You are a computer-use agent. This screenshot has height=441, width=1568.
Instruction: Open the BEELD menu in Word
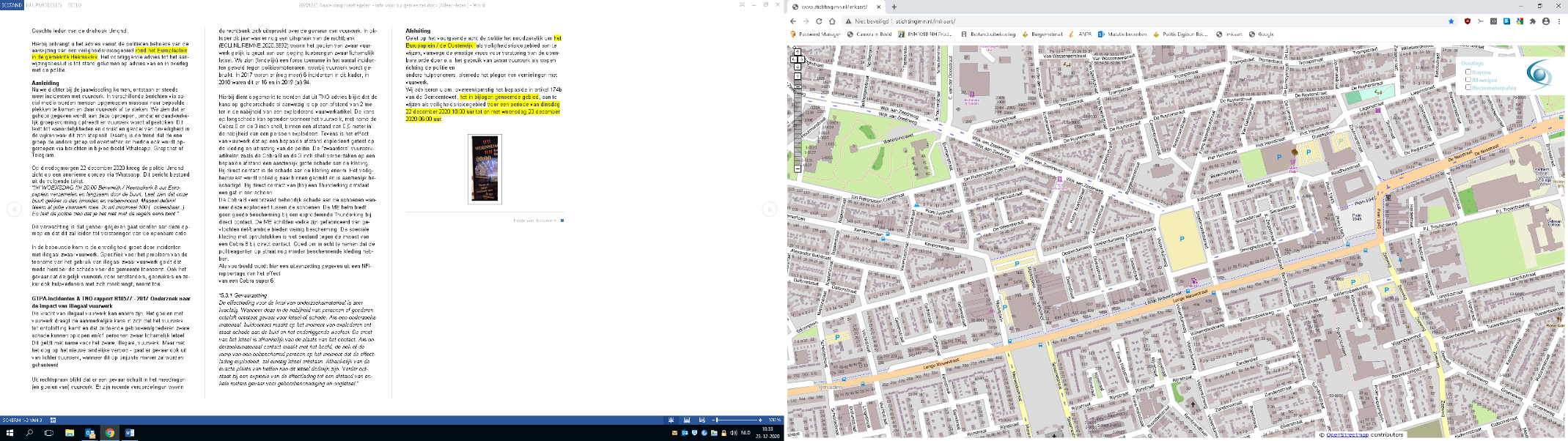point(74,4)
